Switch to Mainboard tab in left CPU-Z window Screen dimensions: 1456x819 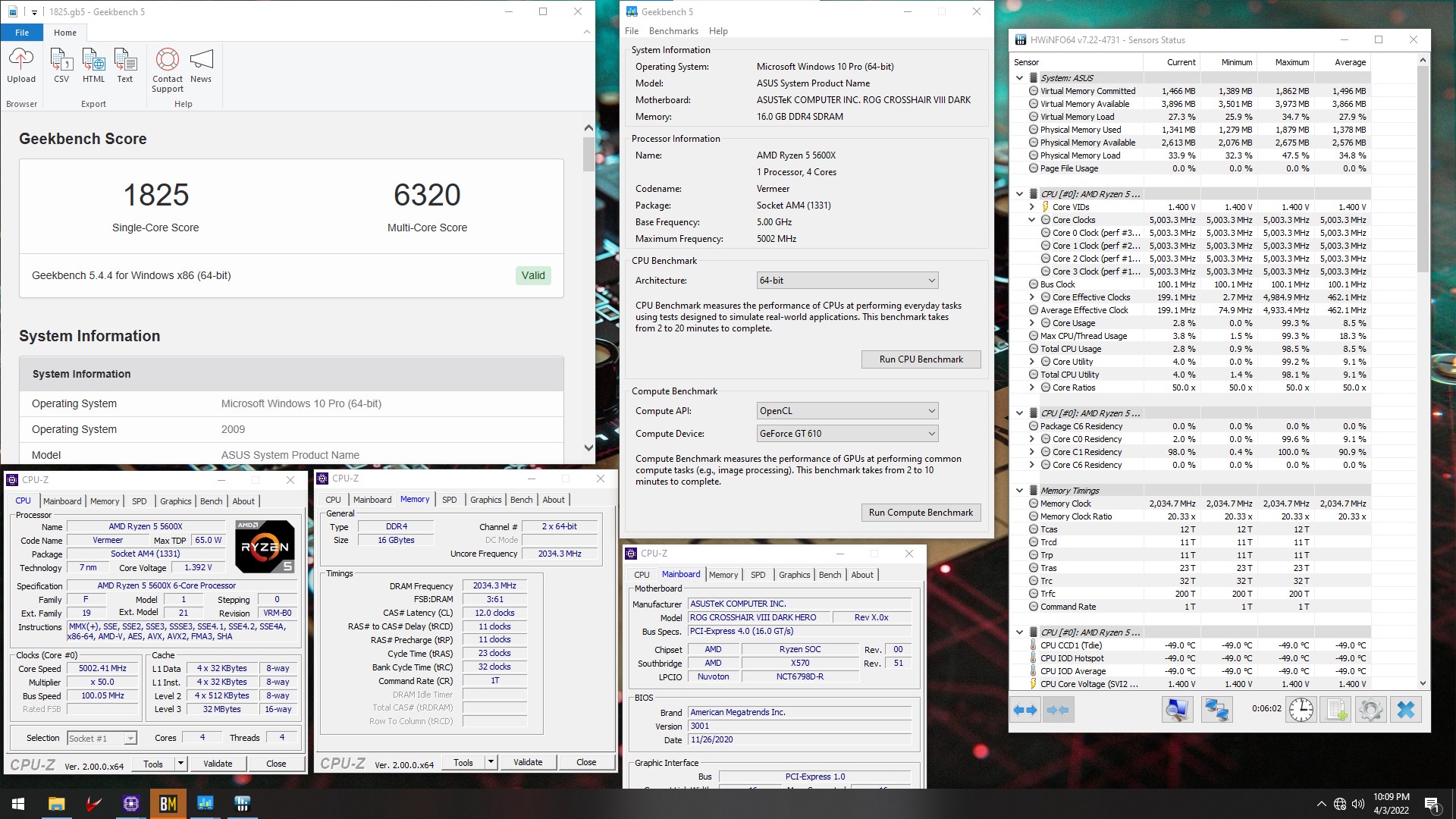click(x=62, y=501)
